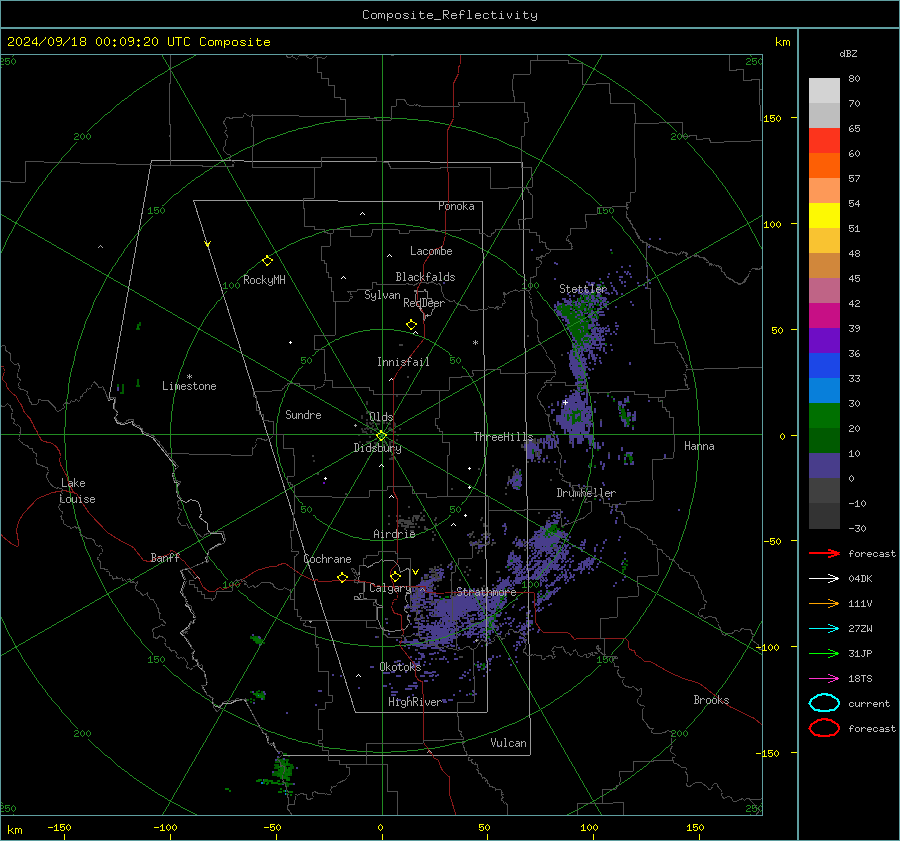The image size is (900, 841).
Task: Click the Drumheller city label
Action: (586, 493)
